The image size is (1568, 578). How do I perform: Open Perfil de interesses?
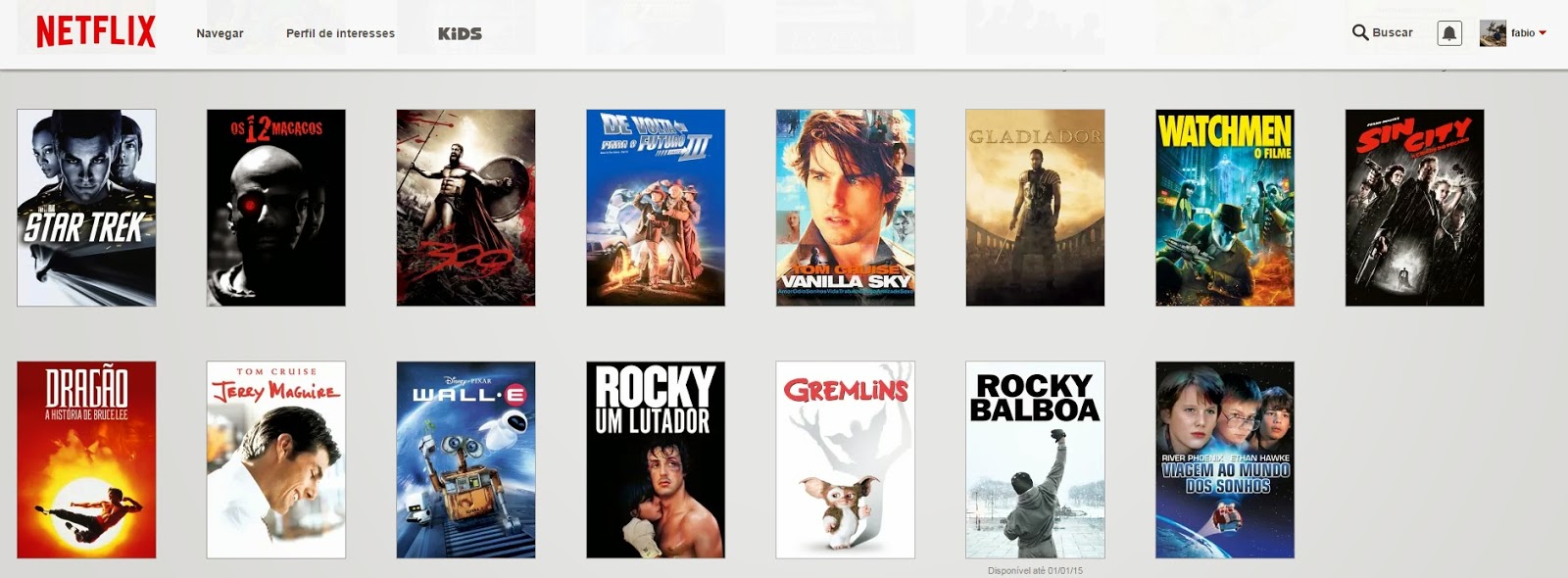pyautogui.click(x=340, y=33)
